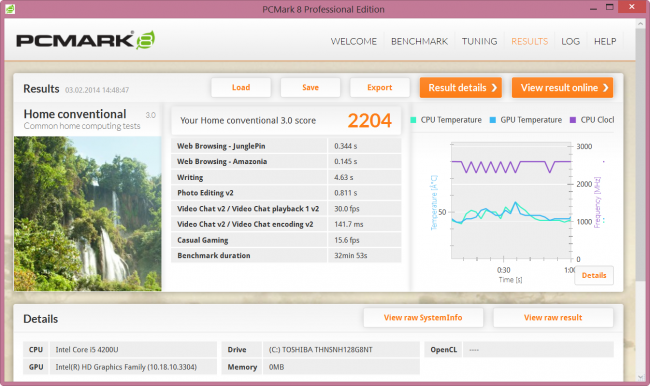Click the PCMark 8 logo

(x=85, y=40)
